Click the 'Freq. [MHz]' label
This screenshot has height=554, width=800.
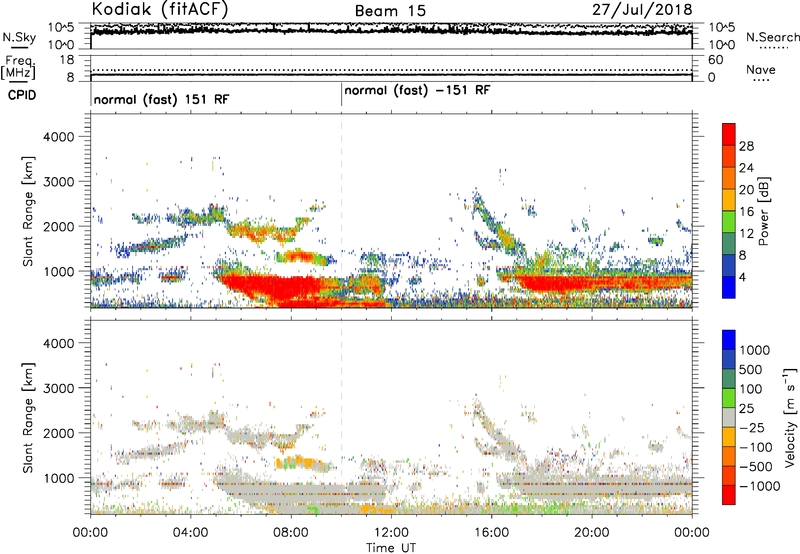pos(18,68)
